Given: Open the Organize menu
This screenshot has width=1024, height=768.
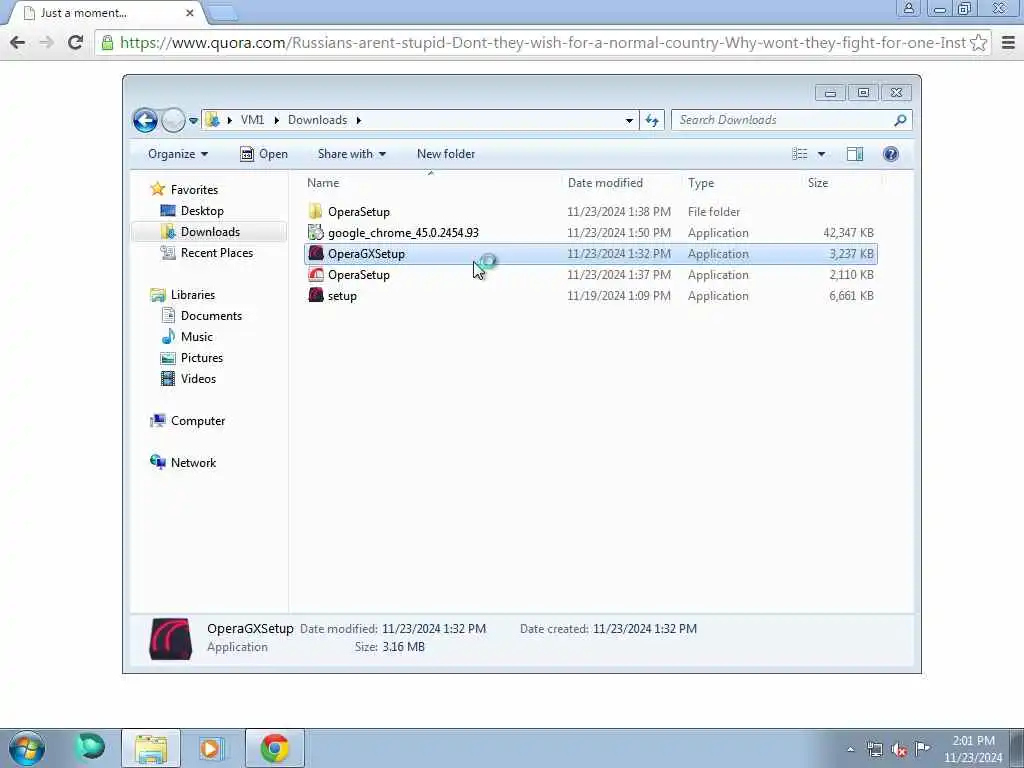Looking at the screenshot, I should click(x=178, y=154).
